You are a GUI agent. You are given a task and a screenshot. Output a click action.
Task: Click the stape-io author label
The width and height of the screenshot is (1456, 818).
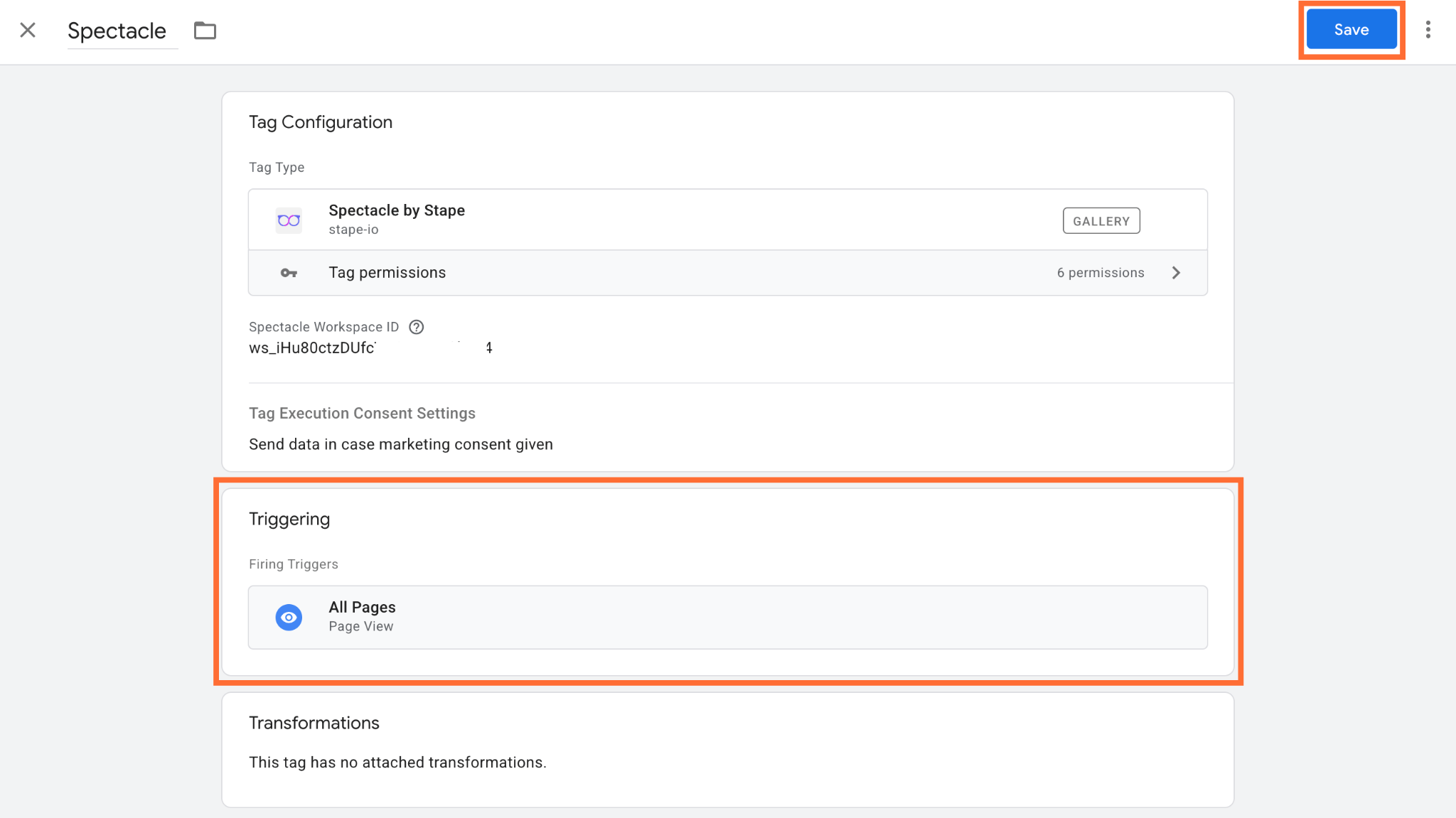point(353,230)
